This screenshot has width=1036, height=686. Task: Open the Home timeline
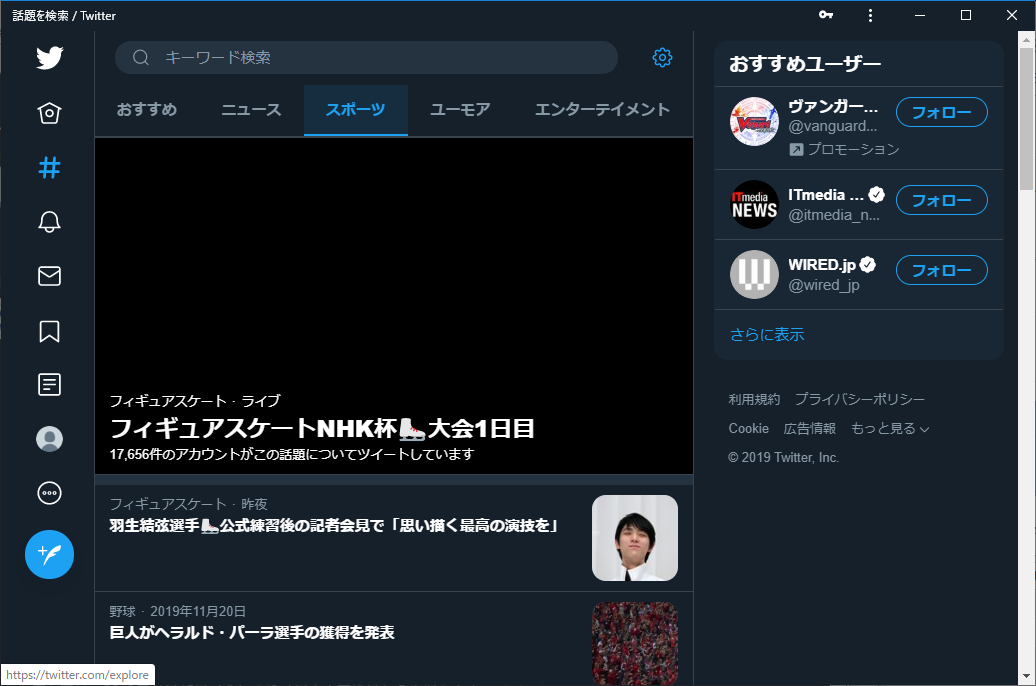pos(48,113)
